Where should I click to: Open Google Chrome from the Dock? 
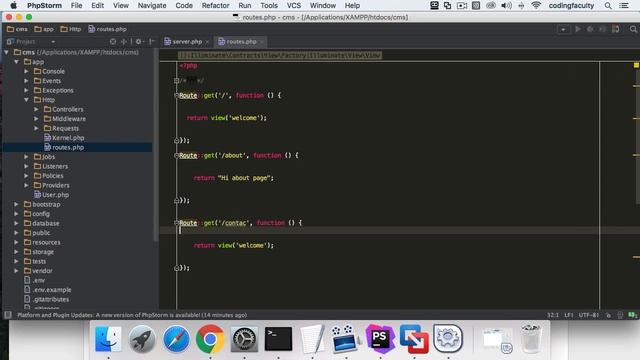(x=210, y=339)
